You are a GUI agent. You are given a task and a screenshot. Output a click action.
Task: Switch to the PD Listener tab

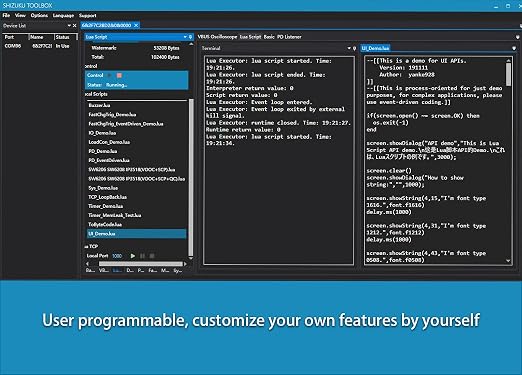[x=289, y=37]
